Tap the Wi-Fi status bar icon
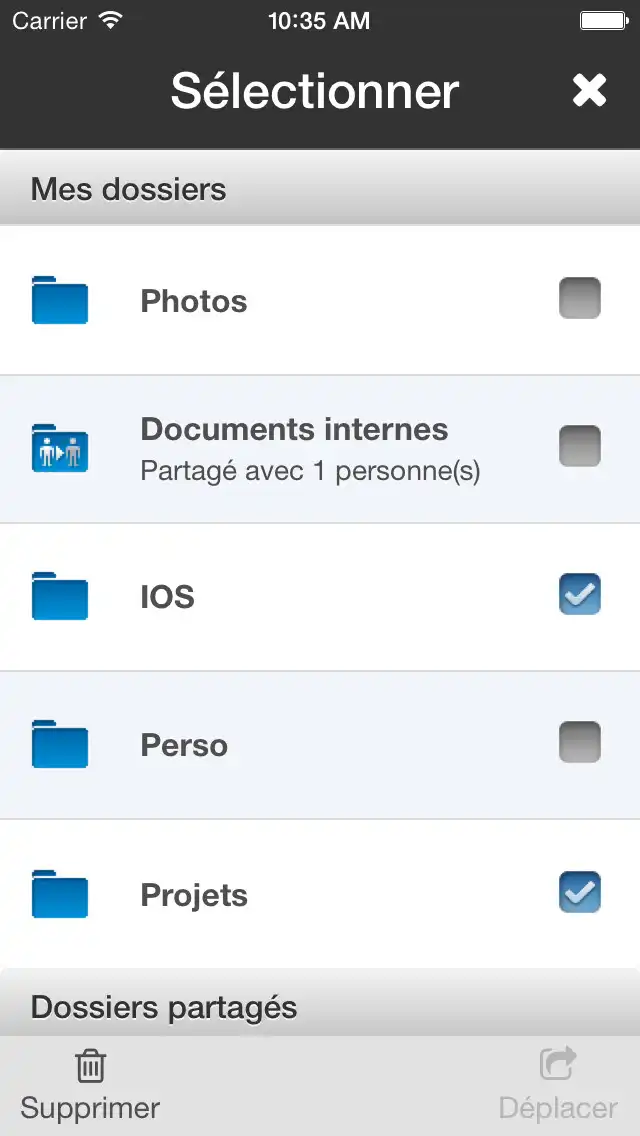The width and height of the screenshot is (640, 1136). [110, 20]
